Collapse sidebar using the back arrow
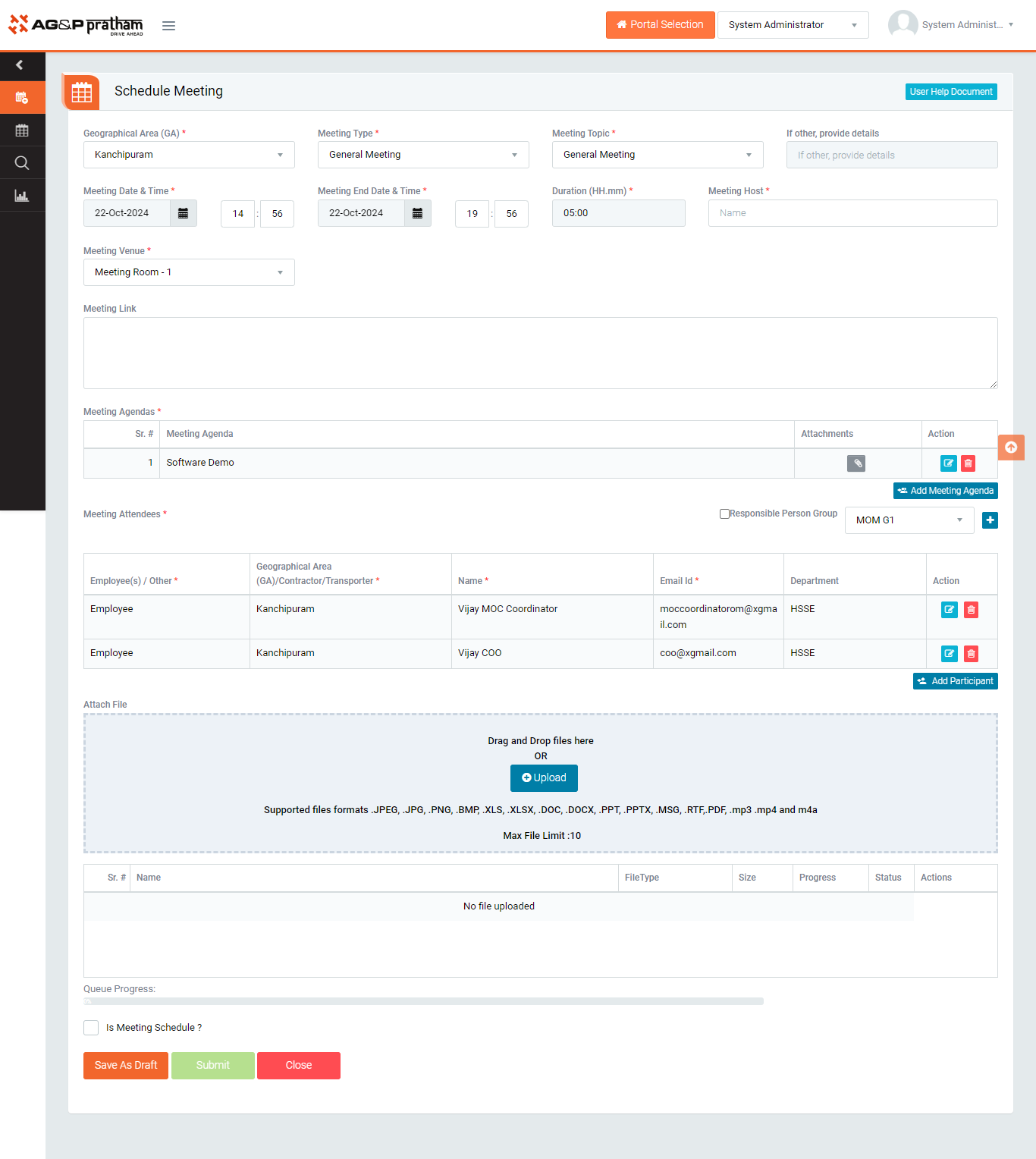The width and height of the screenshot is (1036, 1159). pyautogui.click(x=20, y=65)
